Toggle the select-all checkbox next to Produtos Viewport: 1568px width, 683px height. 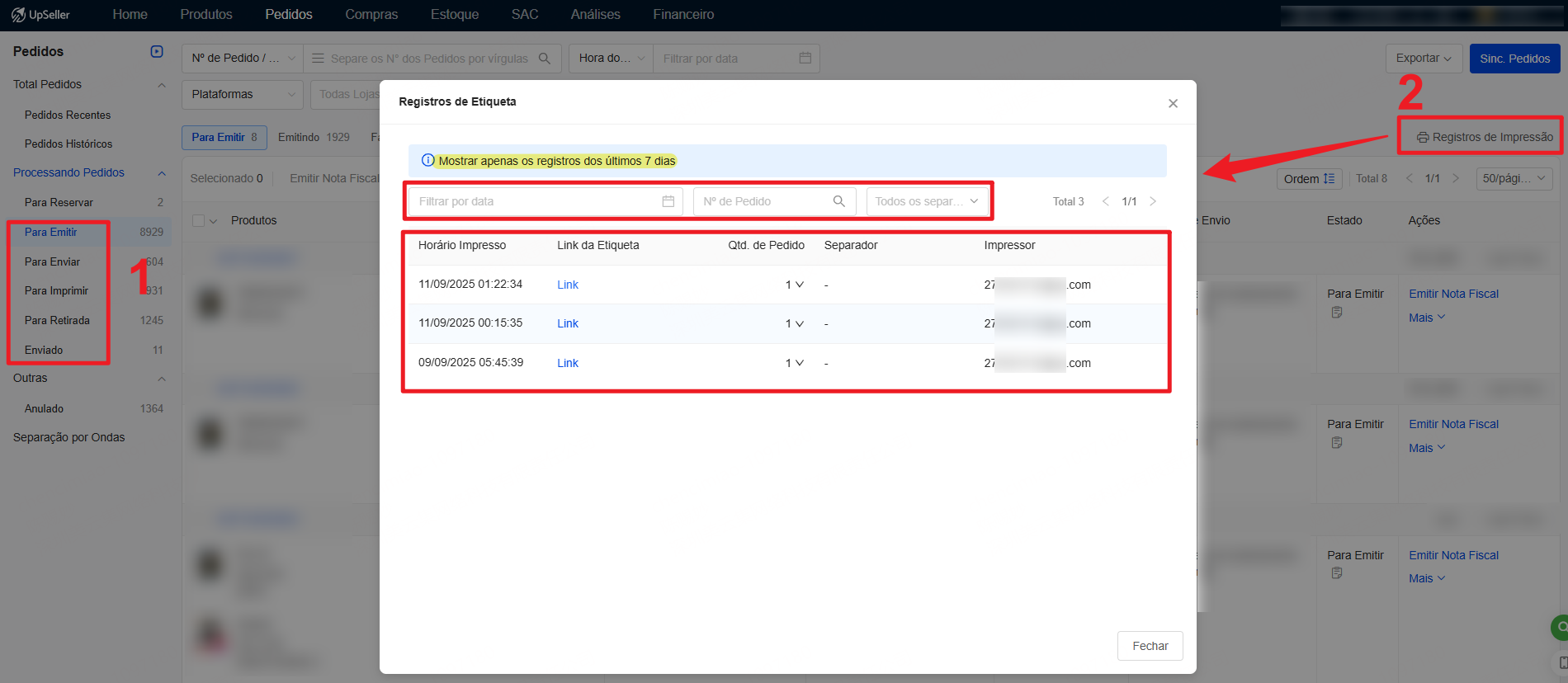coord(198,220)
